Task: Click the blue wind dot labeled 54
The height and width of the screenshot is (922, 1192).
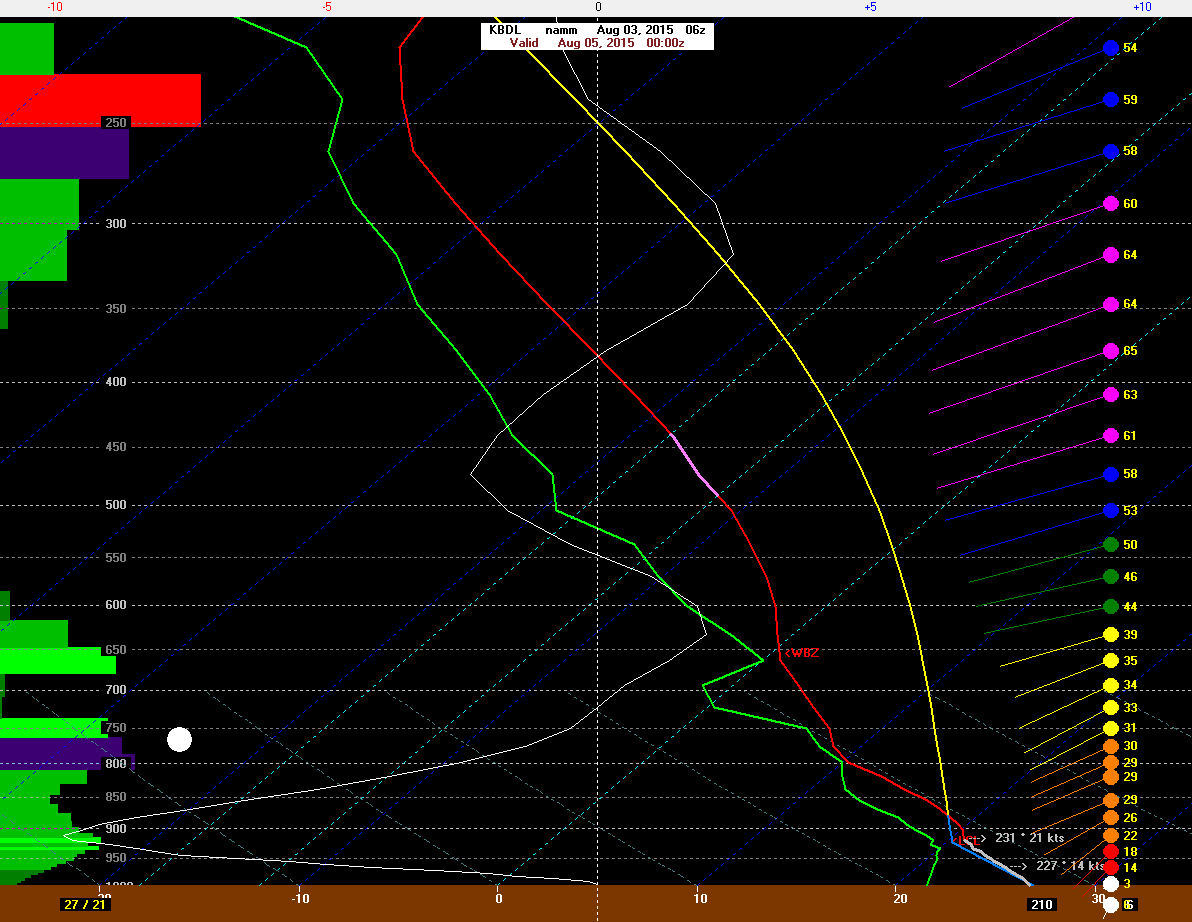Action: pos(1111,48)
